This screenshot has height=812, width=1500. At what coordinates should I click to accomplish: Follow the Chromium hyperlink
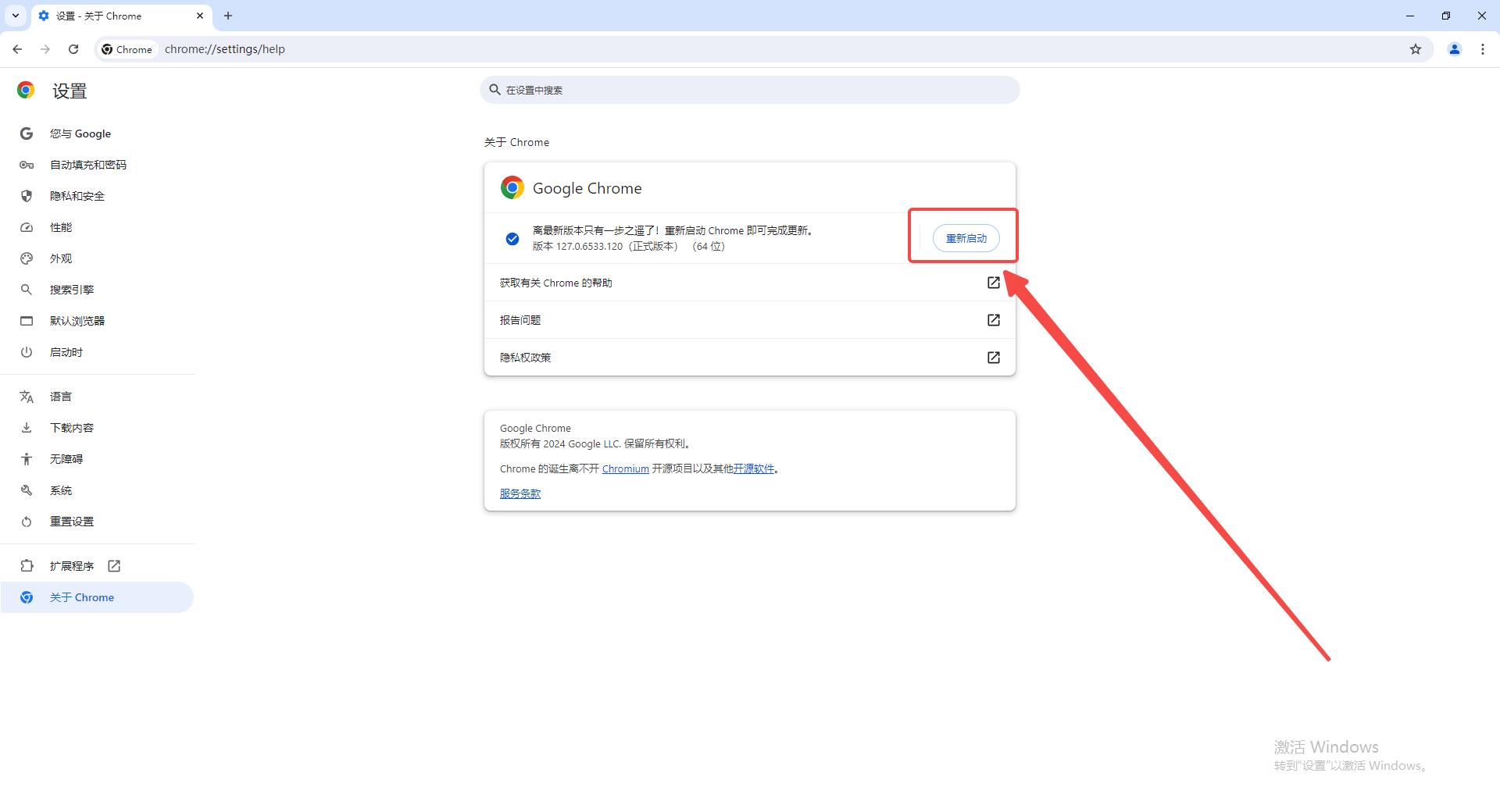625,468
